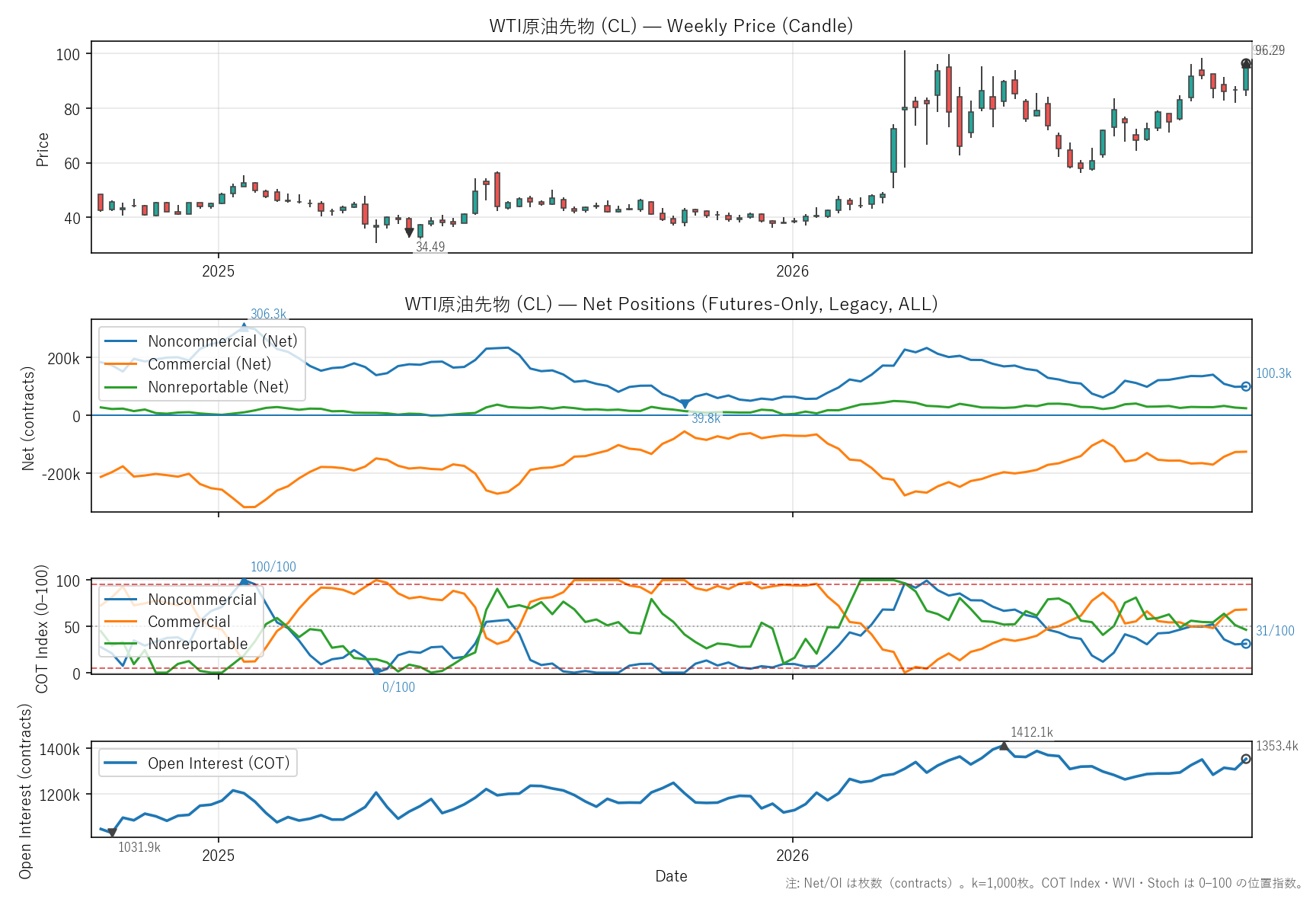1316x899 pixels.
Task: Click the 1031.9k open interest low label
Action: (x=139, y=847)
